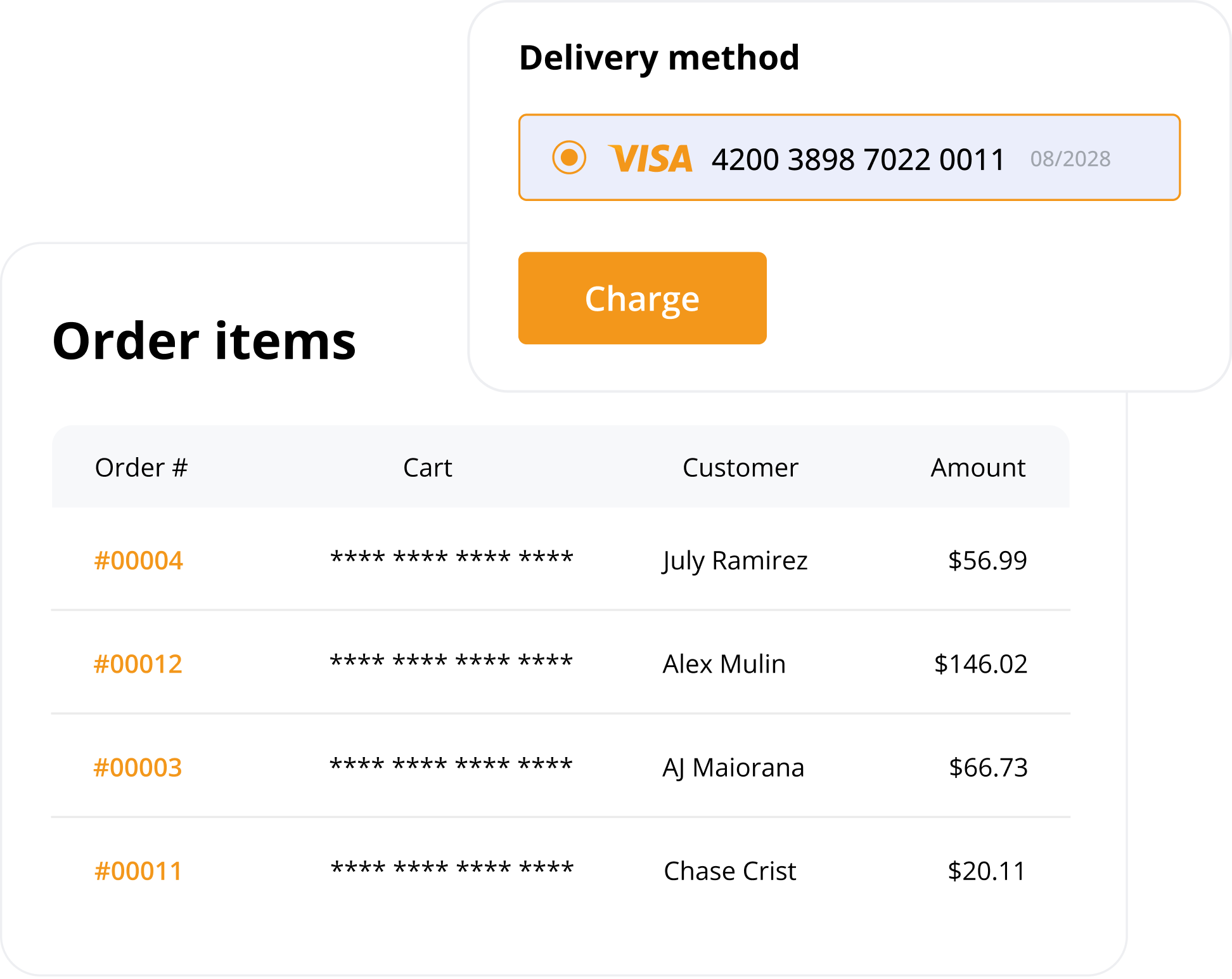
Task: Select customer AJ Maiorana
Action: pyautogui.click(x=733, y=767)
